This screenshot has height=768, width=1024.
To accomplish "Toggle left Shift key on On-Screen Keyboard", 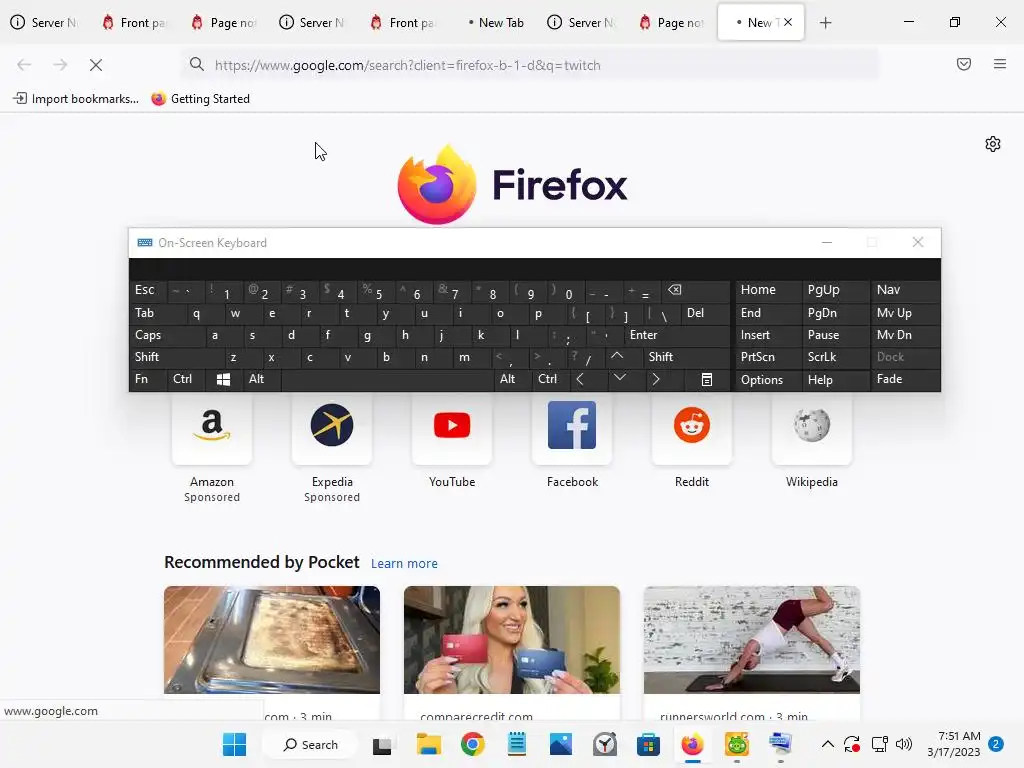I will tap(176, 357).
